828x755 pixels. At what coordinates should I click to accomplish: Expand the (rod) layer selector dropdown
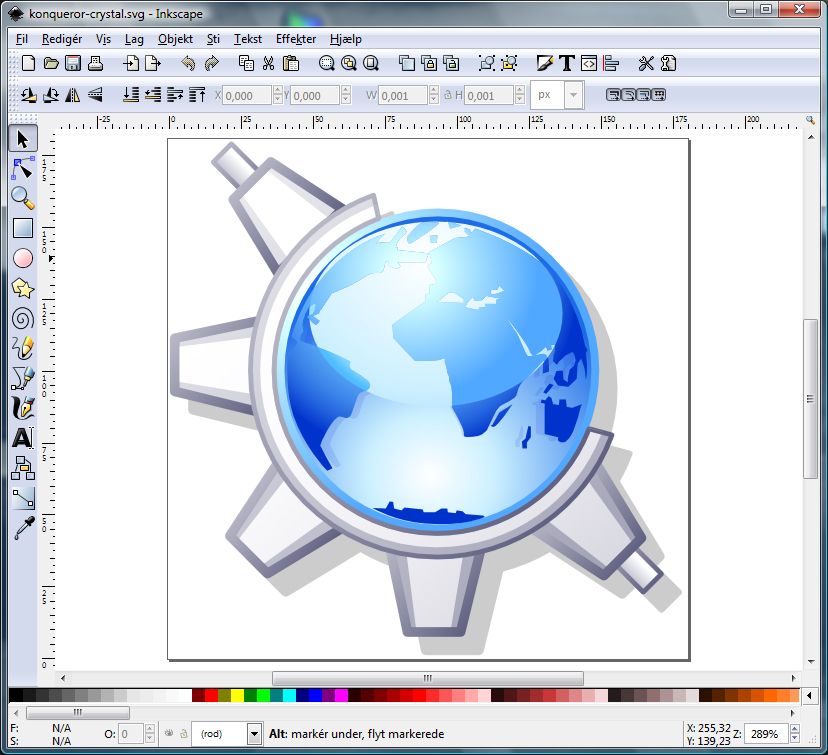click(x=254, y=734)
